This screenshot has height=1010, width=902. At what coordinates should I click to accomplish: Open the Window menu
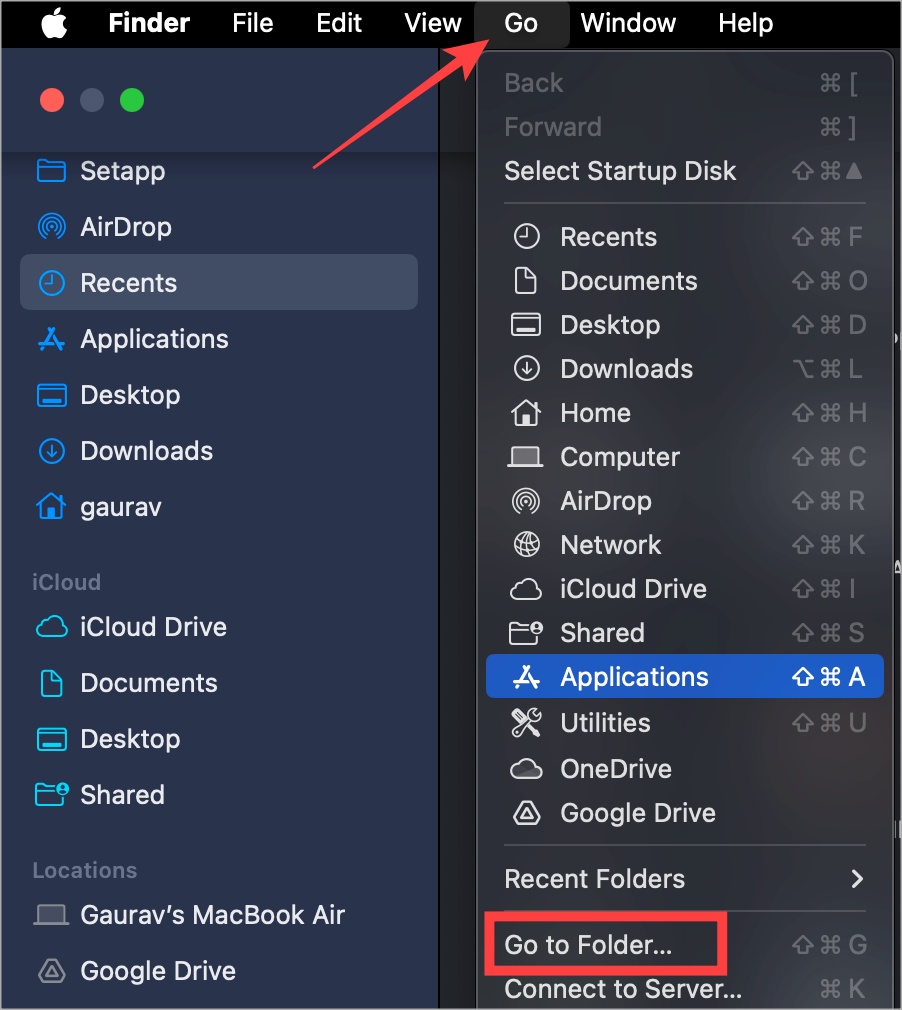pyautogui.click(x=628, y=23)
